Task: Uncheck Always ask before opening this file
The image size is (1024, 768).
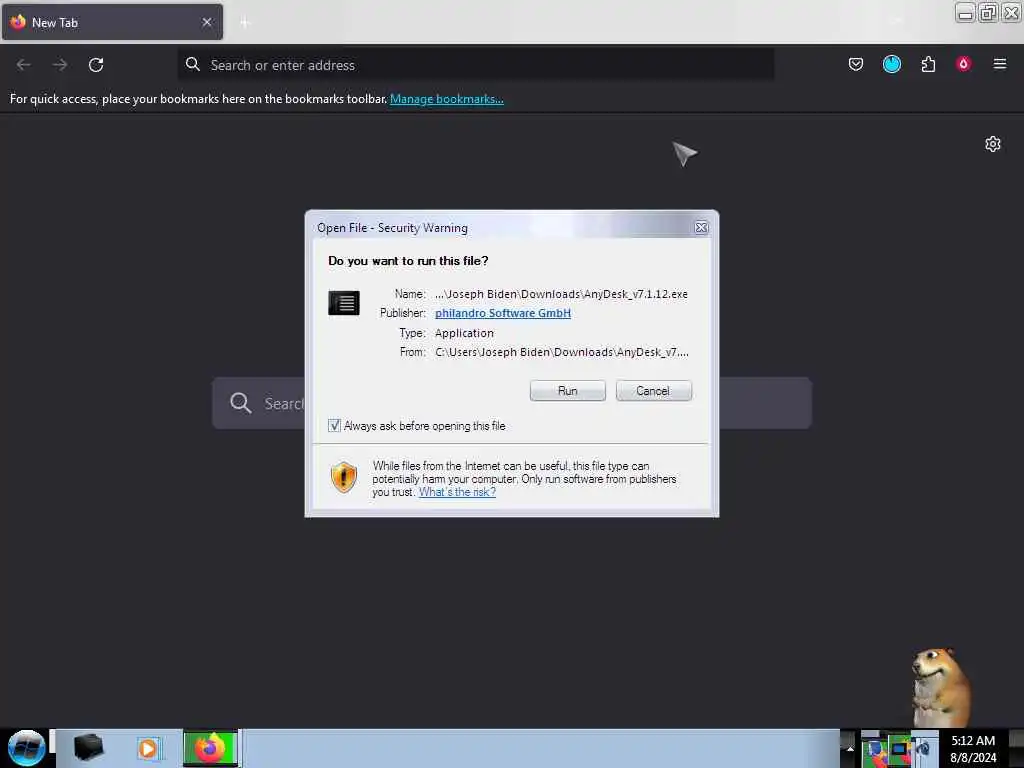Action: tap(334, 426)
